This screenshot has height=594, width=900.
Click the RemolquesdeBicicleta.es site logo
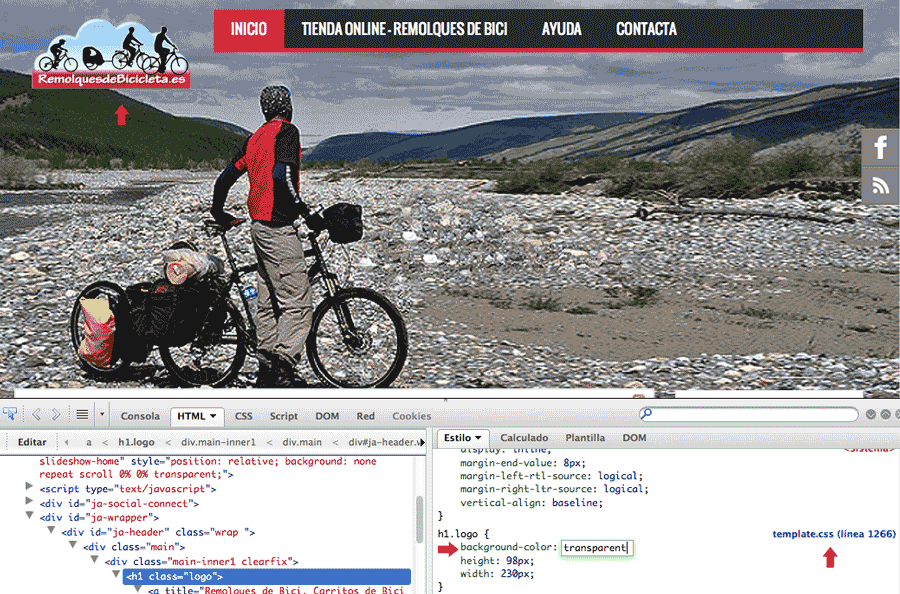(111, 55)
